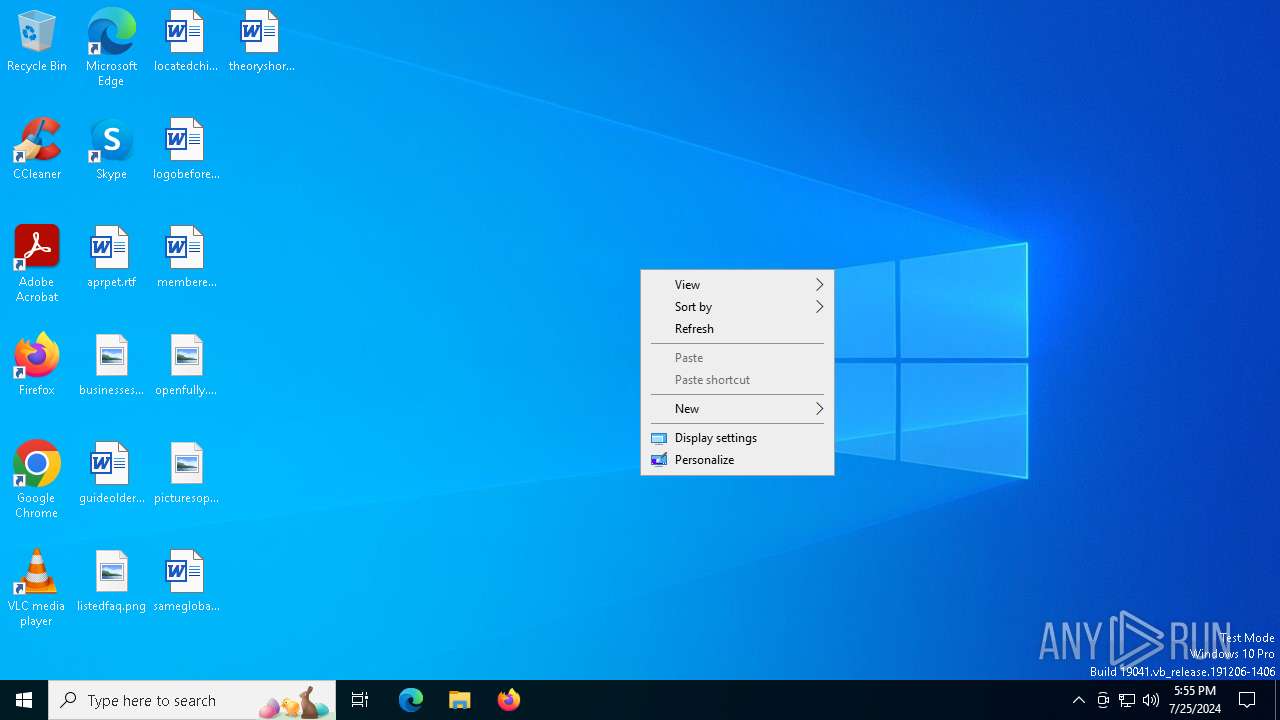Launch Firefox from the taskbar
This screenshot has height=720, width=1280.
click(x=509, y=700)
